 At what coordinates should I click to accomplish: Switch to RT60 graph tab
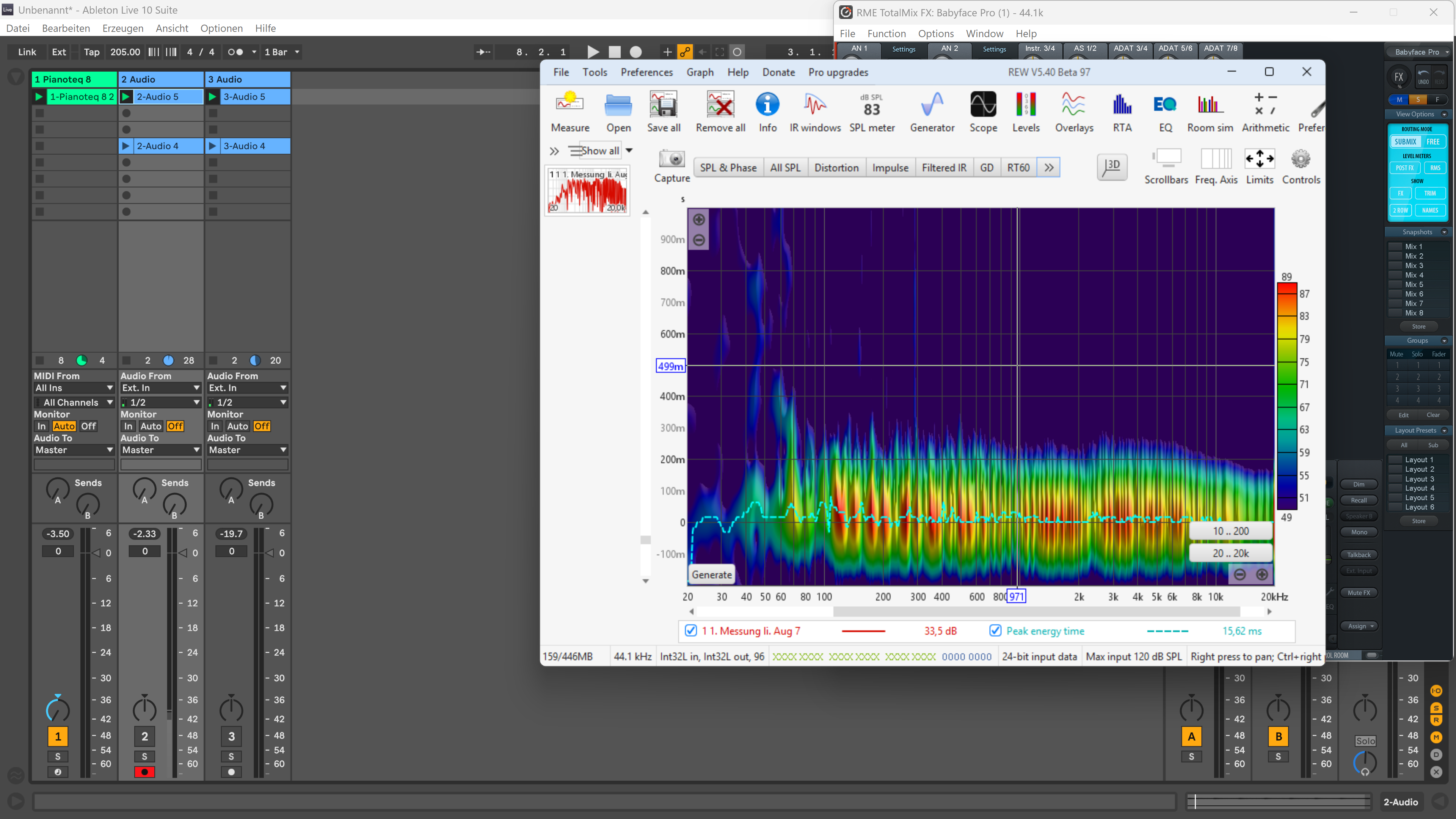(x=1018, y=167)
